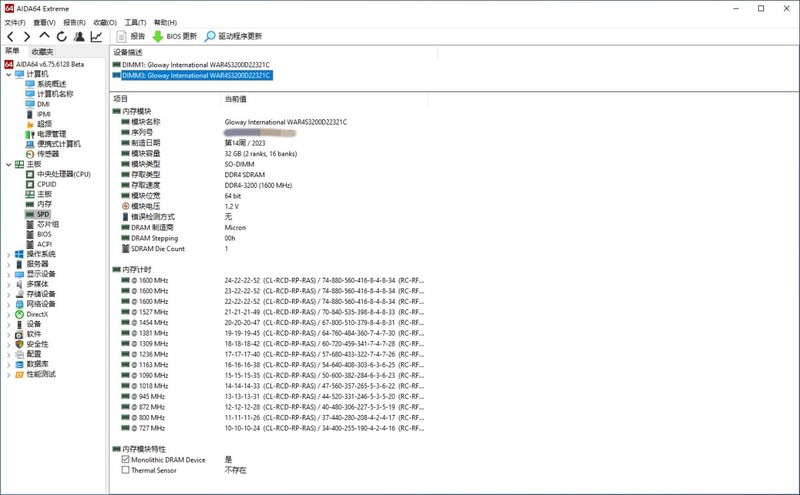This screenshot has width=800, height=495.
Task: Toggle Thermal Sensor checkbox
Action: click(126, 470)
